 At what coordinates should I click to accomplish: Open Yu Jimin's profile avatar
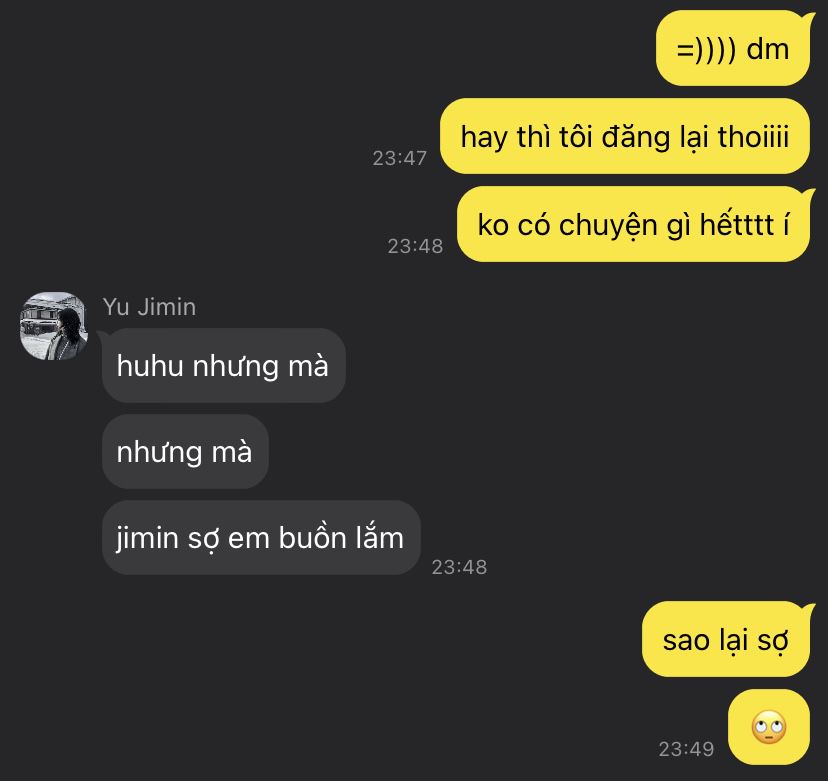53,326
